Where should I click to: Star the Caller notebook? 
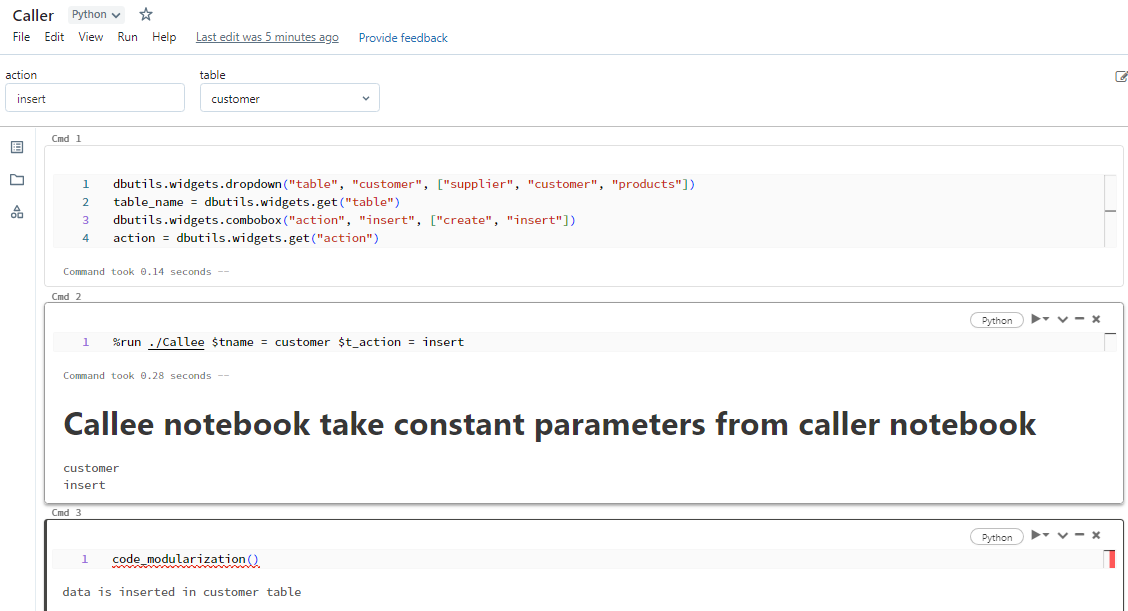(145, 14)
